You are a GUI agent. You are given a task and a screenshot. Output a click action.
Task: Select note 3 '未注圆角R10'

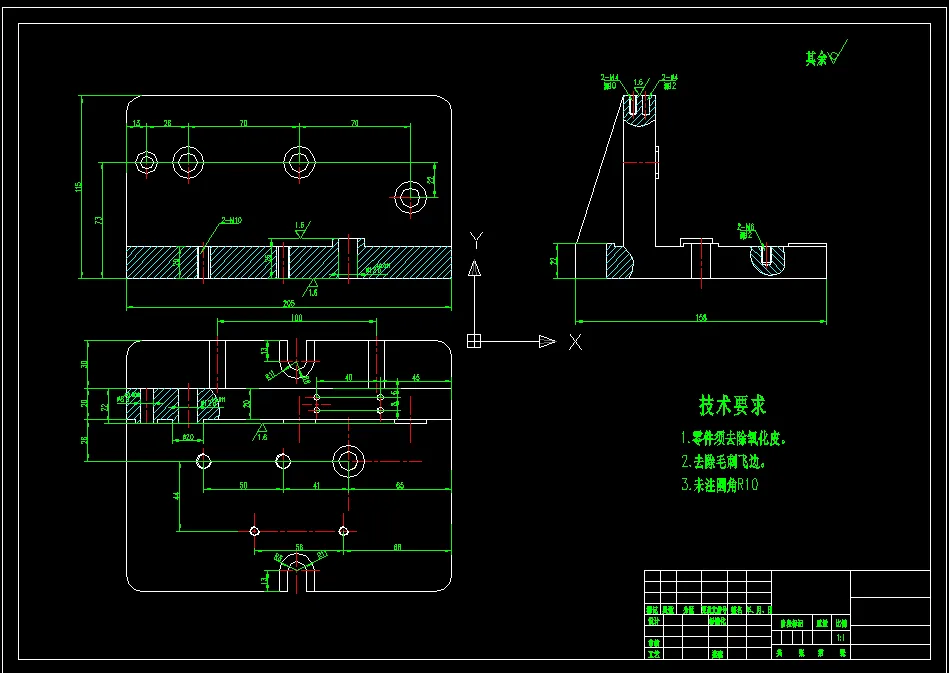720,485
